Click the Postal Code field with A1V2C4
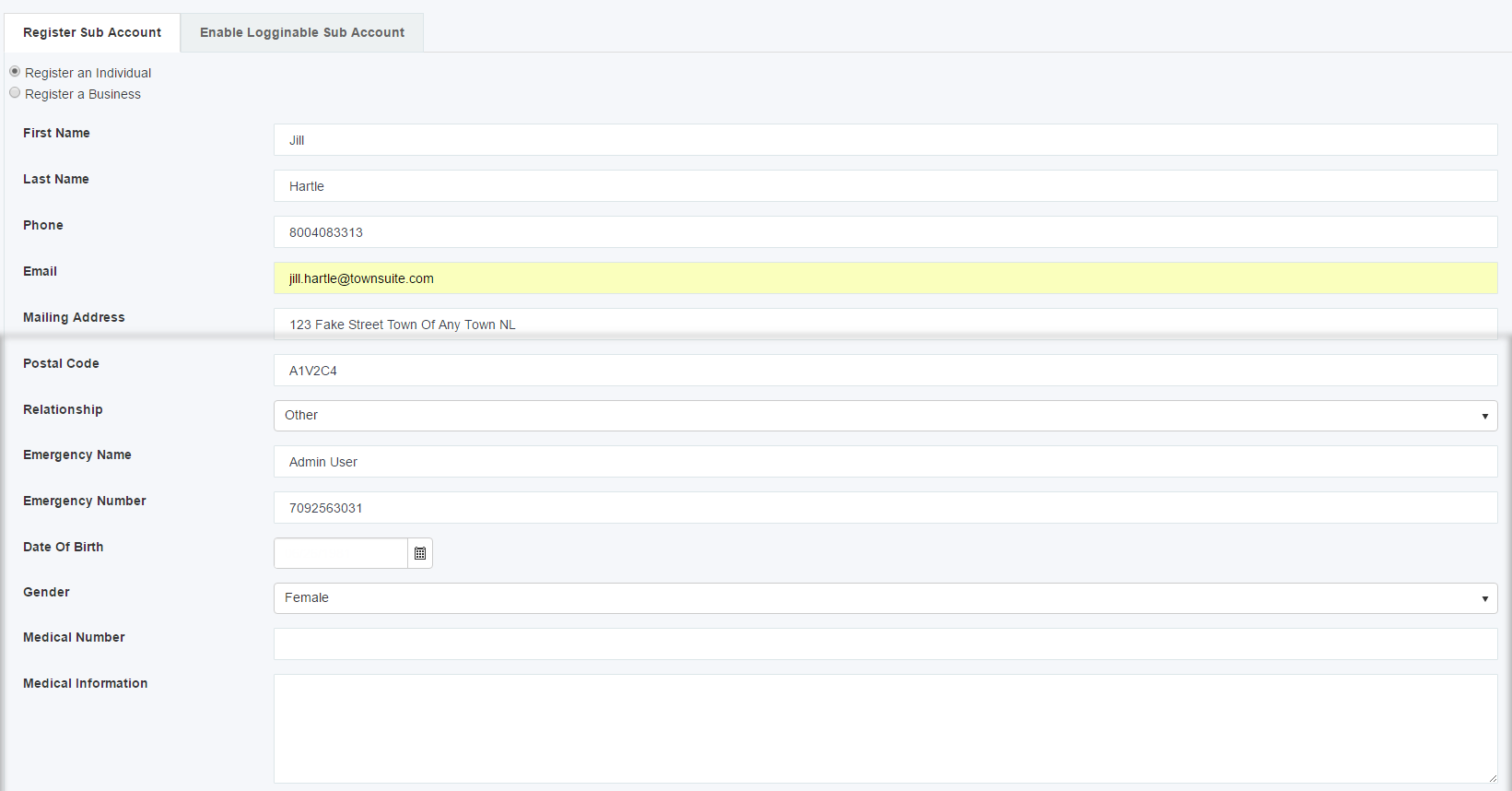This screenshot has height=791, width=1512. click(885, 371)
